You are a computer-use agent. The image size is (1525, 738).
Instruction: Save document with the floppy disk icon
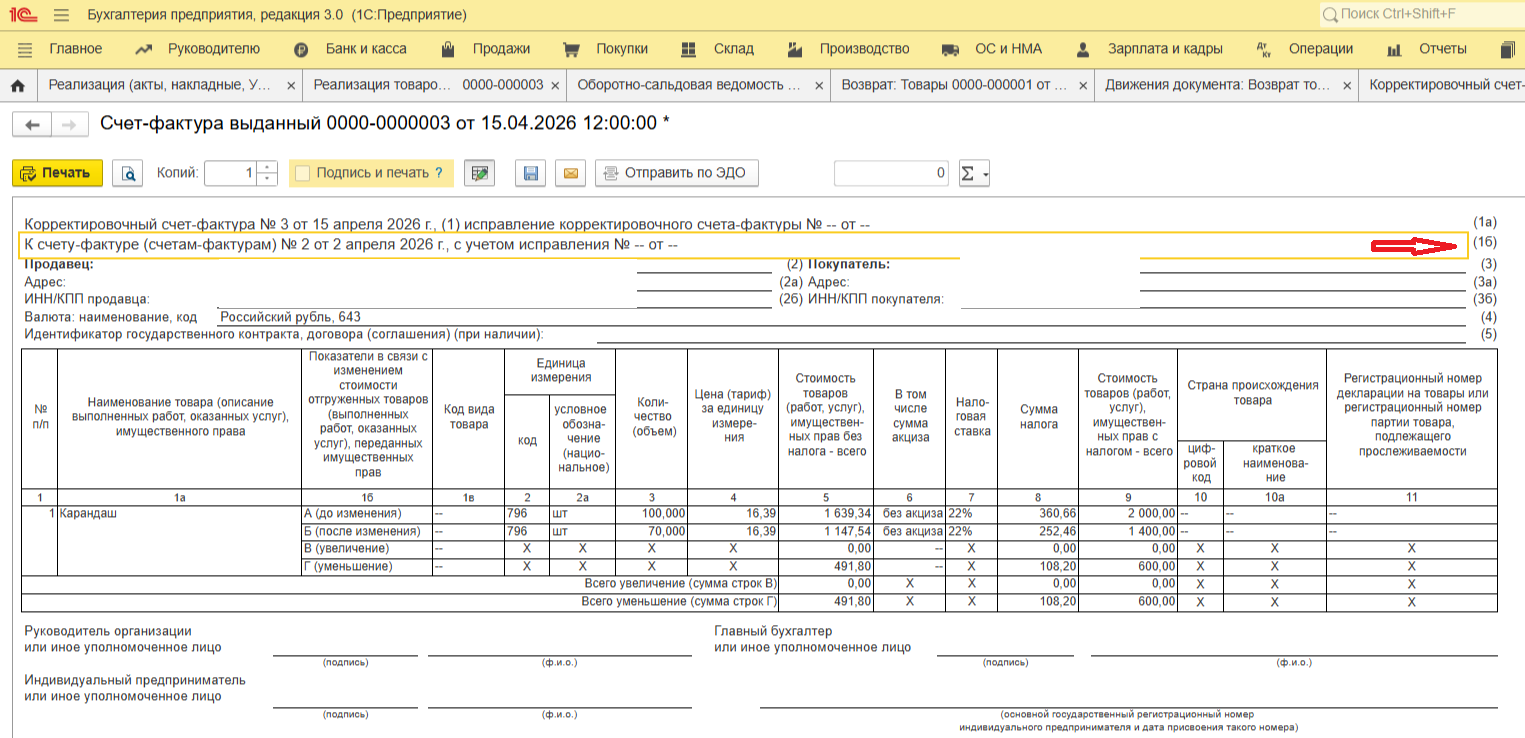coord(531,173)
